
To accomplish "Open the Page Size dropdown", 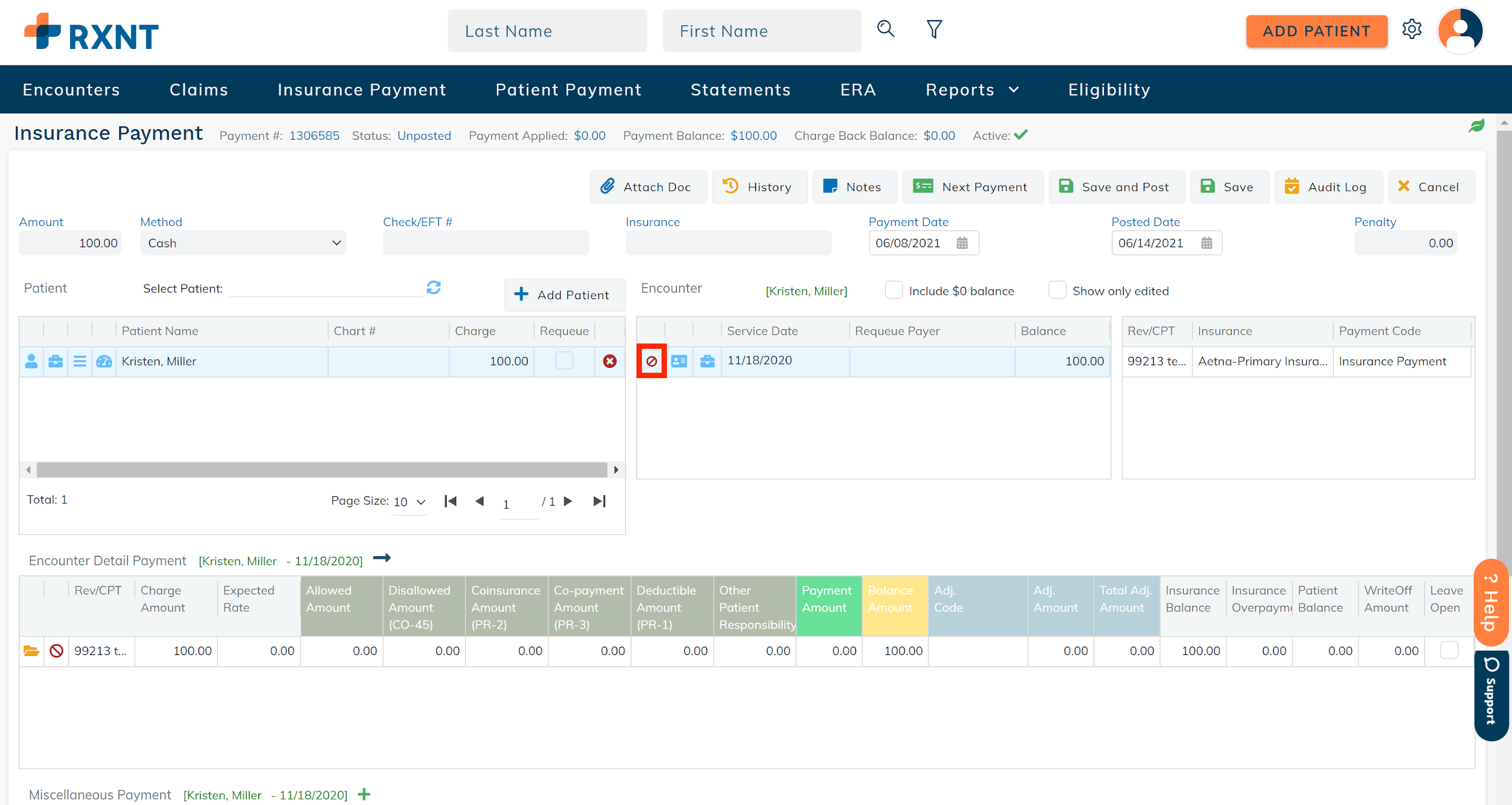I will (x=409, y=502).
